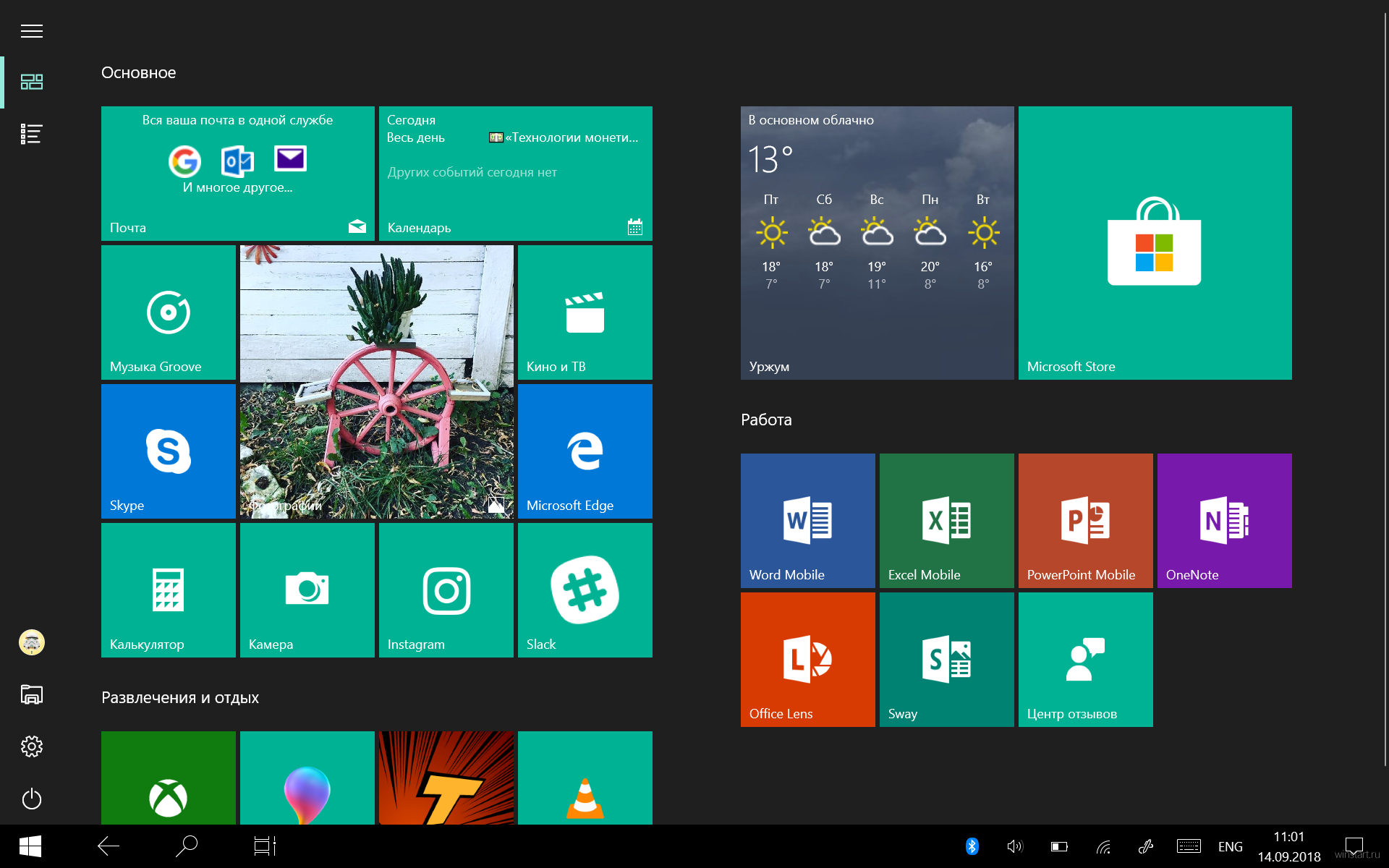Click the taskbar Back arrow
1389x868 pixels.
click(x=109, y=846)
